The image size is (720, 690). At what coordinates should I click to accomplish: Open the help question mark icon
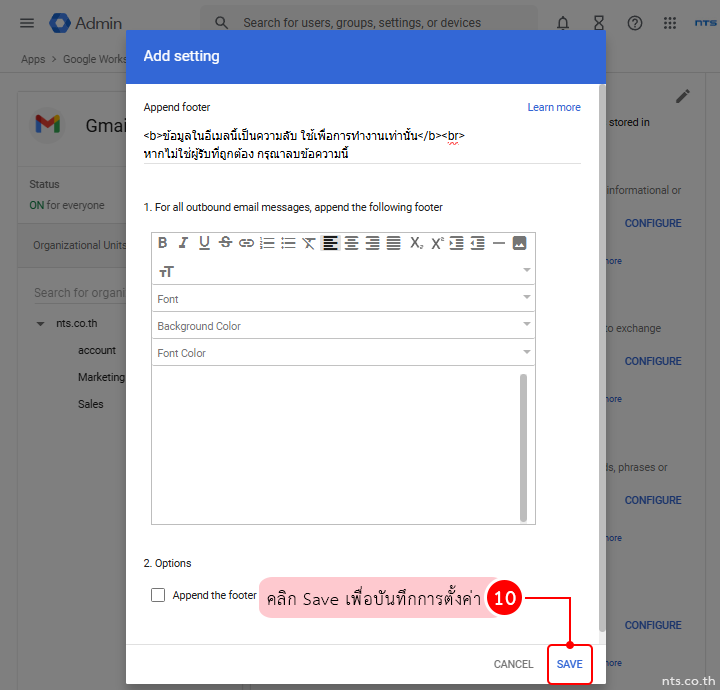[635, 22]
